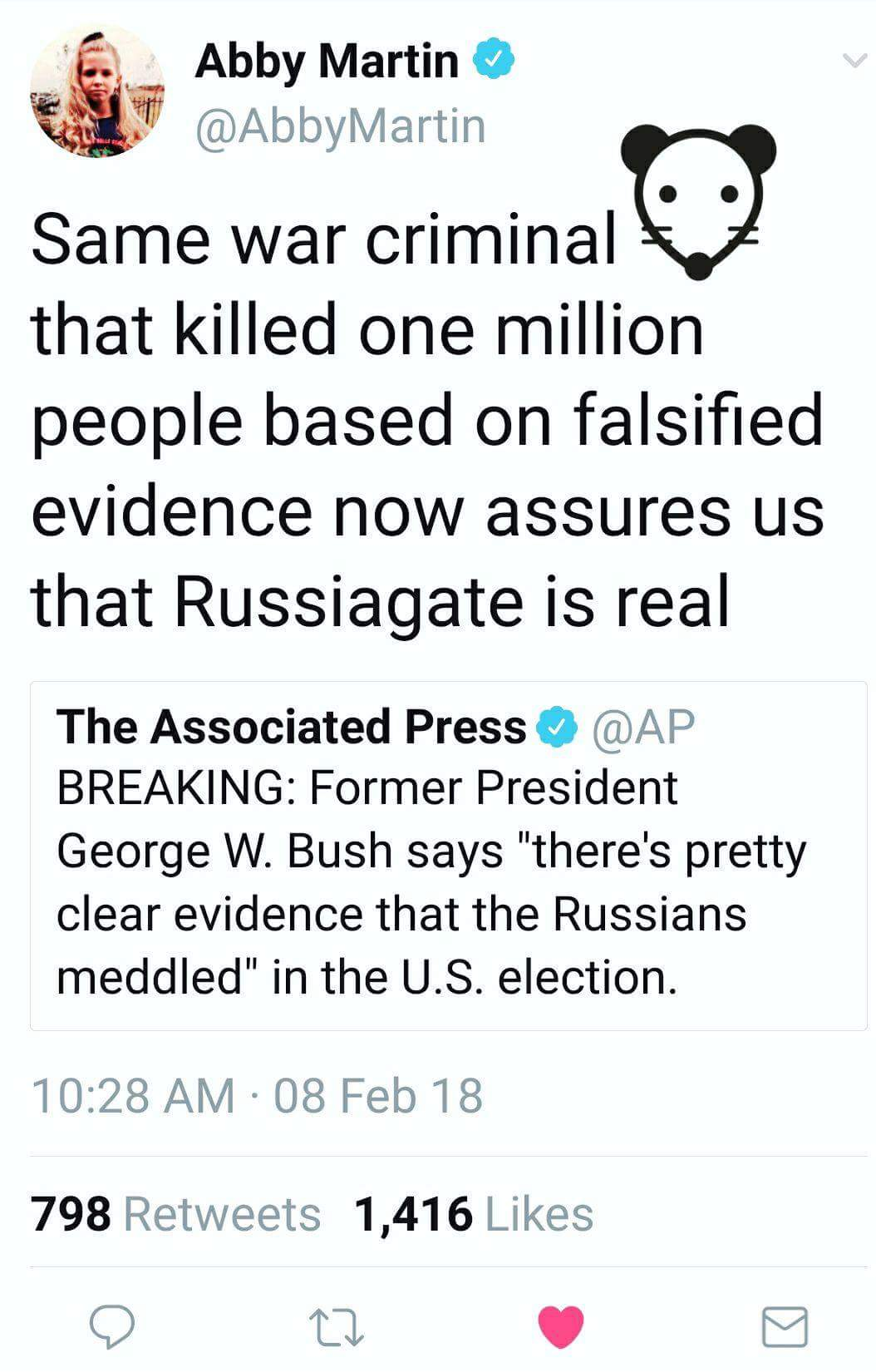Send tweet via the envelope message icon
876x1372 pixels.
pyautogui.click(x=785, y=1325)
